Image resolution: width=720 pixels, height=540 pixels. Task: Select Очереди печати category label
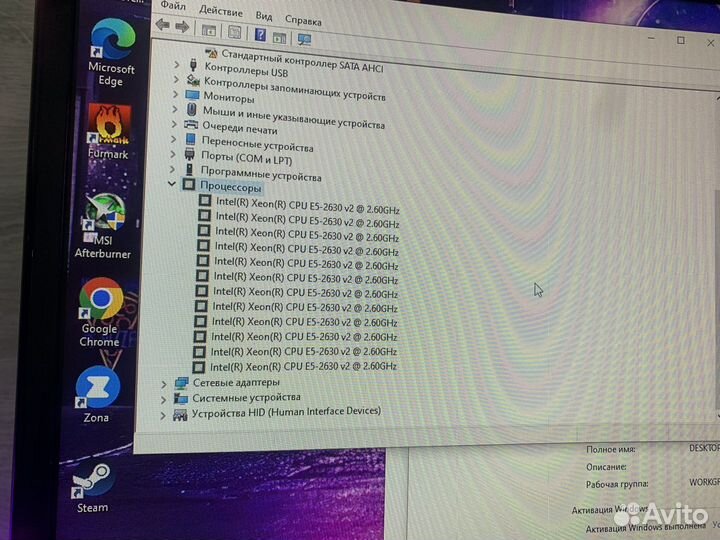click(240, 127)
